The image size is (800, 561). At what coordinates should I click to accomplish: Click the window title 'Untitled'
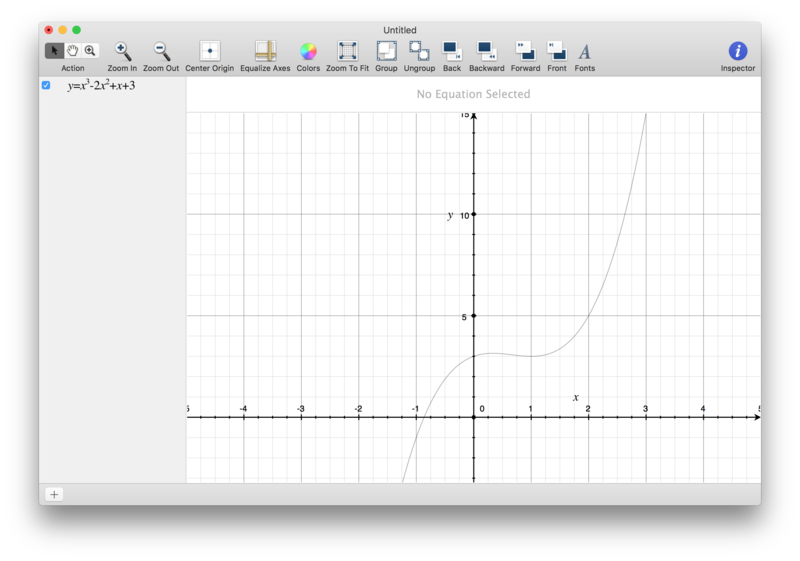(x=399, y=30)
